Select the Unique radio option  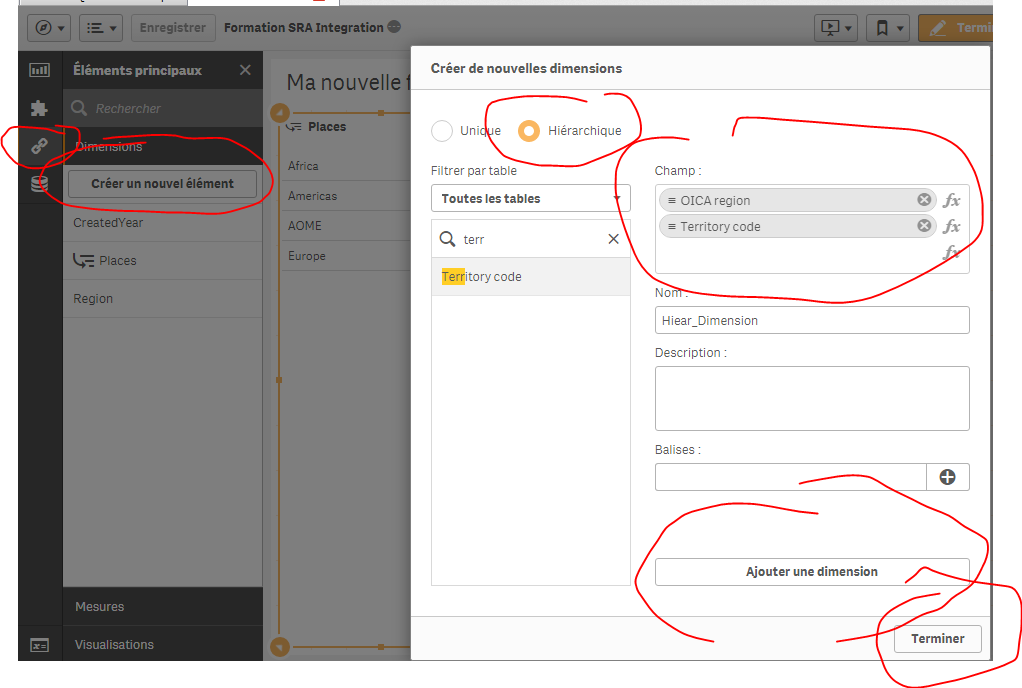[x=442, y=131]
